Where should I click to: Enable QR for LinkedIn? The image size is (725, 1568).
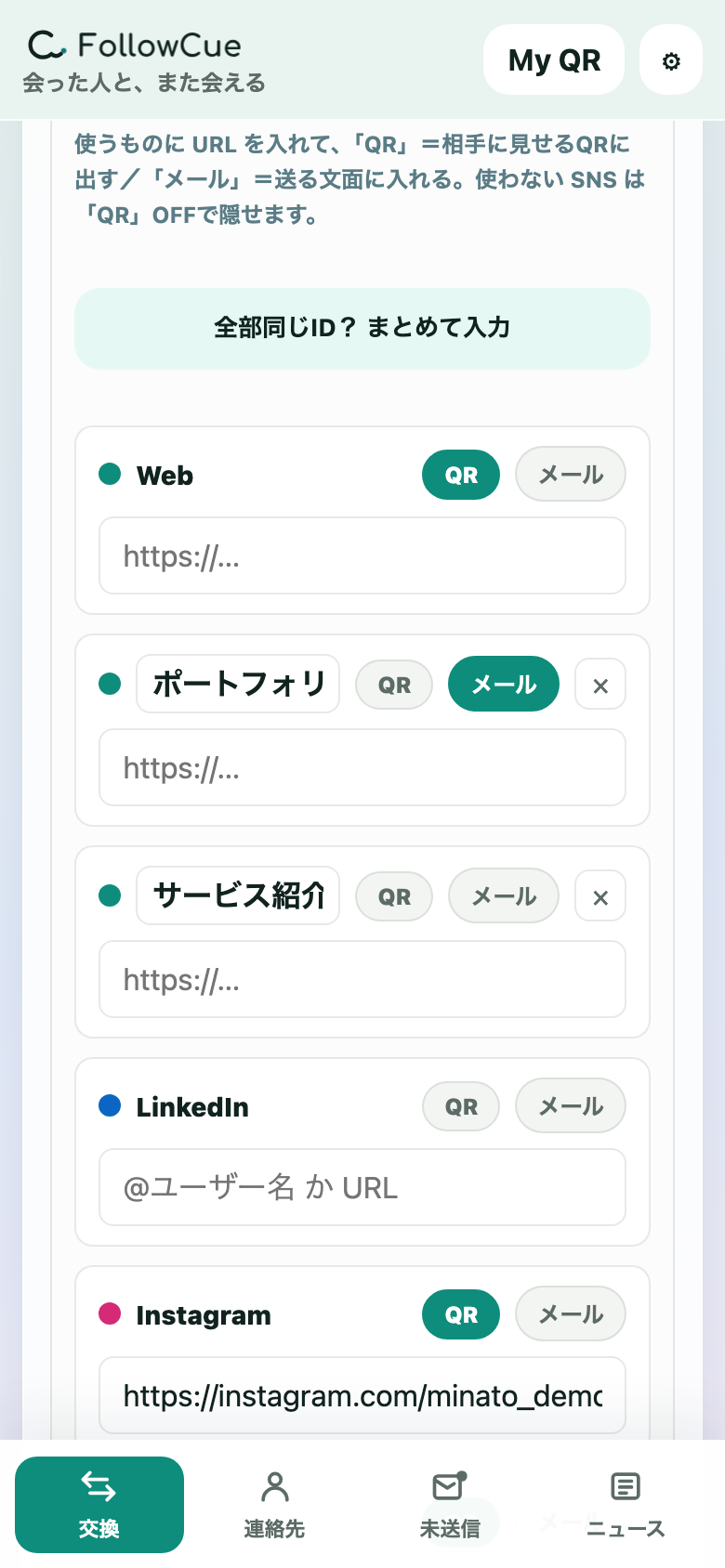[461, 1106]
